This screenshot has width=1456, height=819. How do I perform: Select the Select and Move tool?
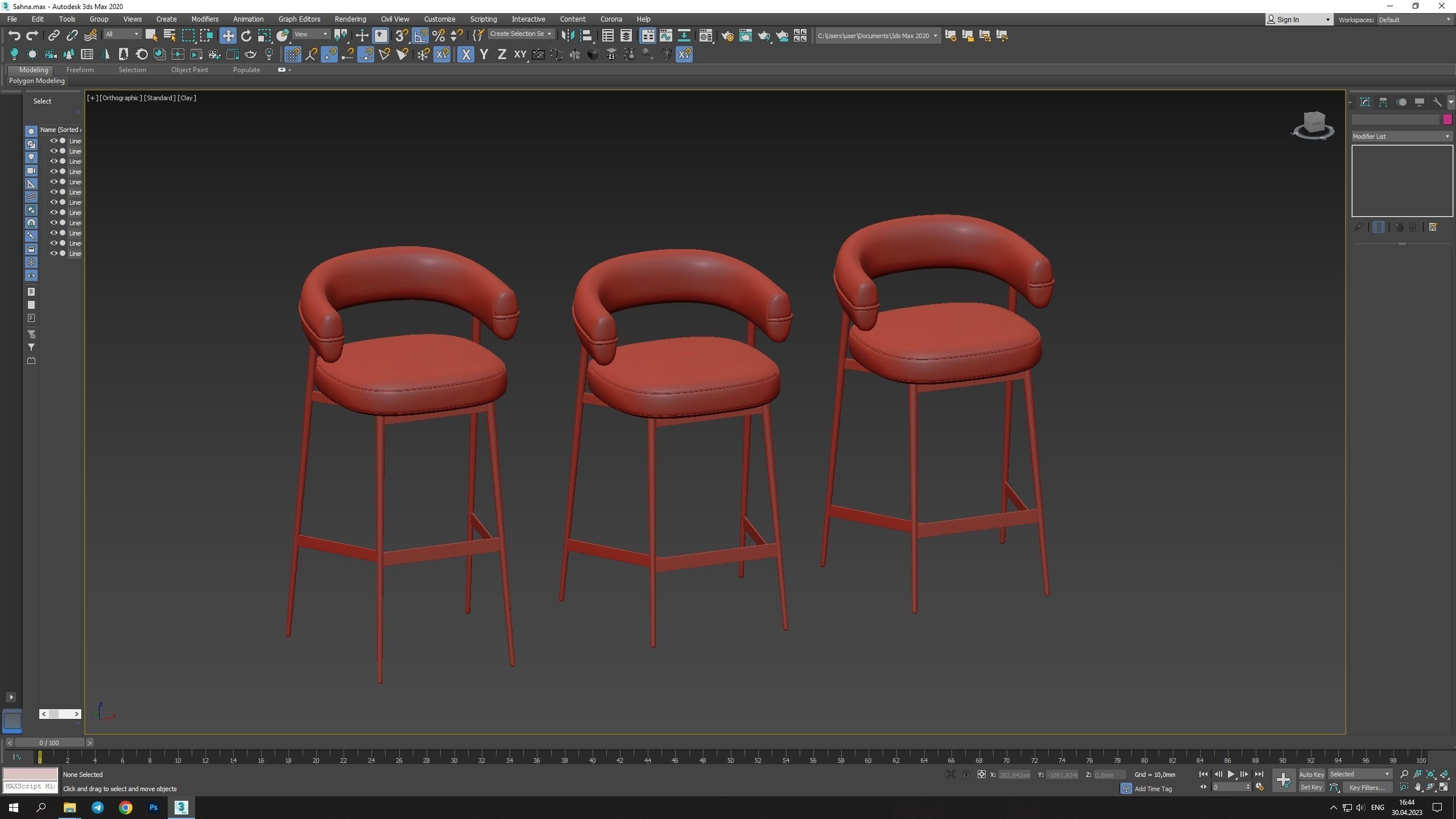(228, 36)
